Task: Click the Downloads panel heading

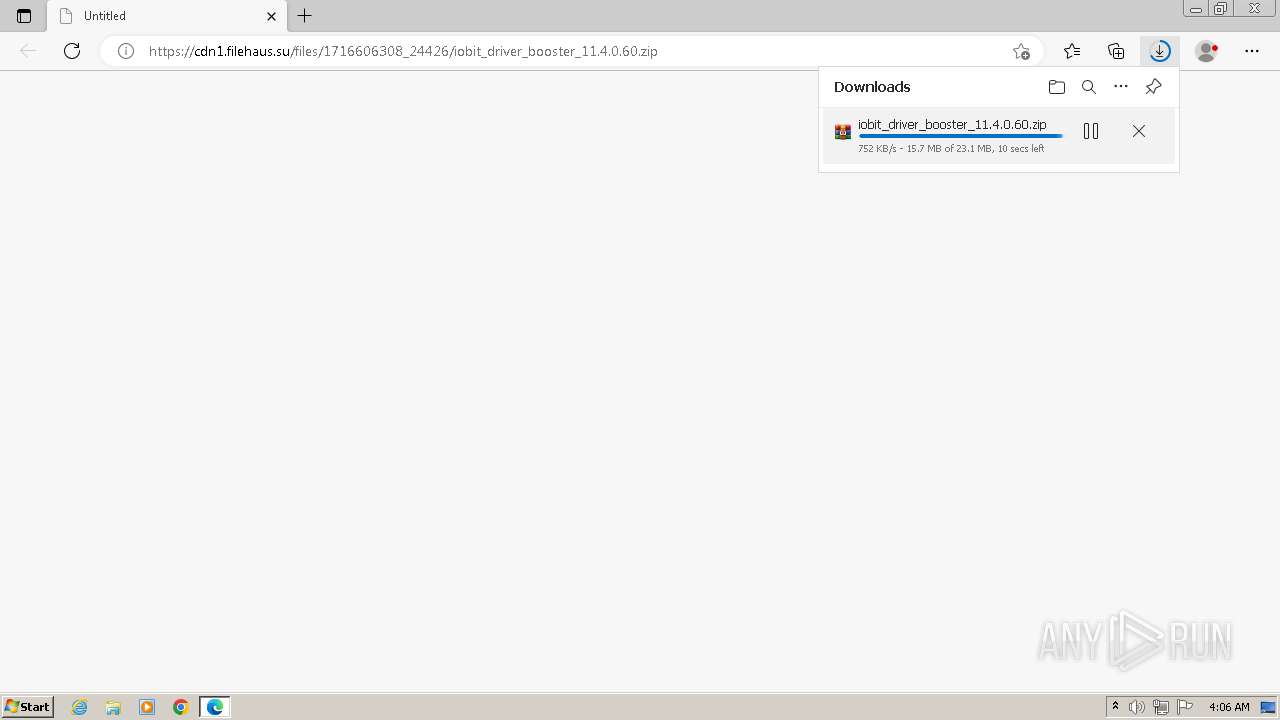Action: [872, 87]
